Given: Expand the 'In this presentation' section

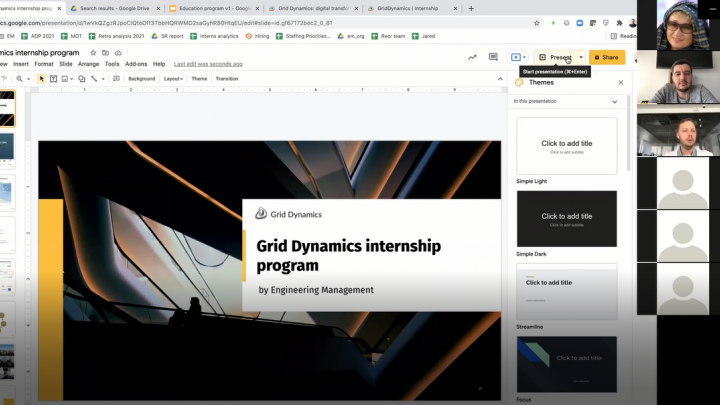Looking at the screenshot, I should point(614,101).
